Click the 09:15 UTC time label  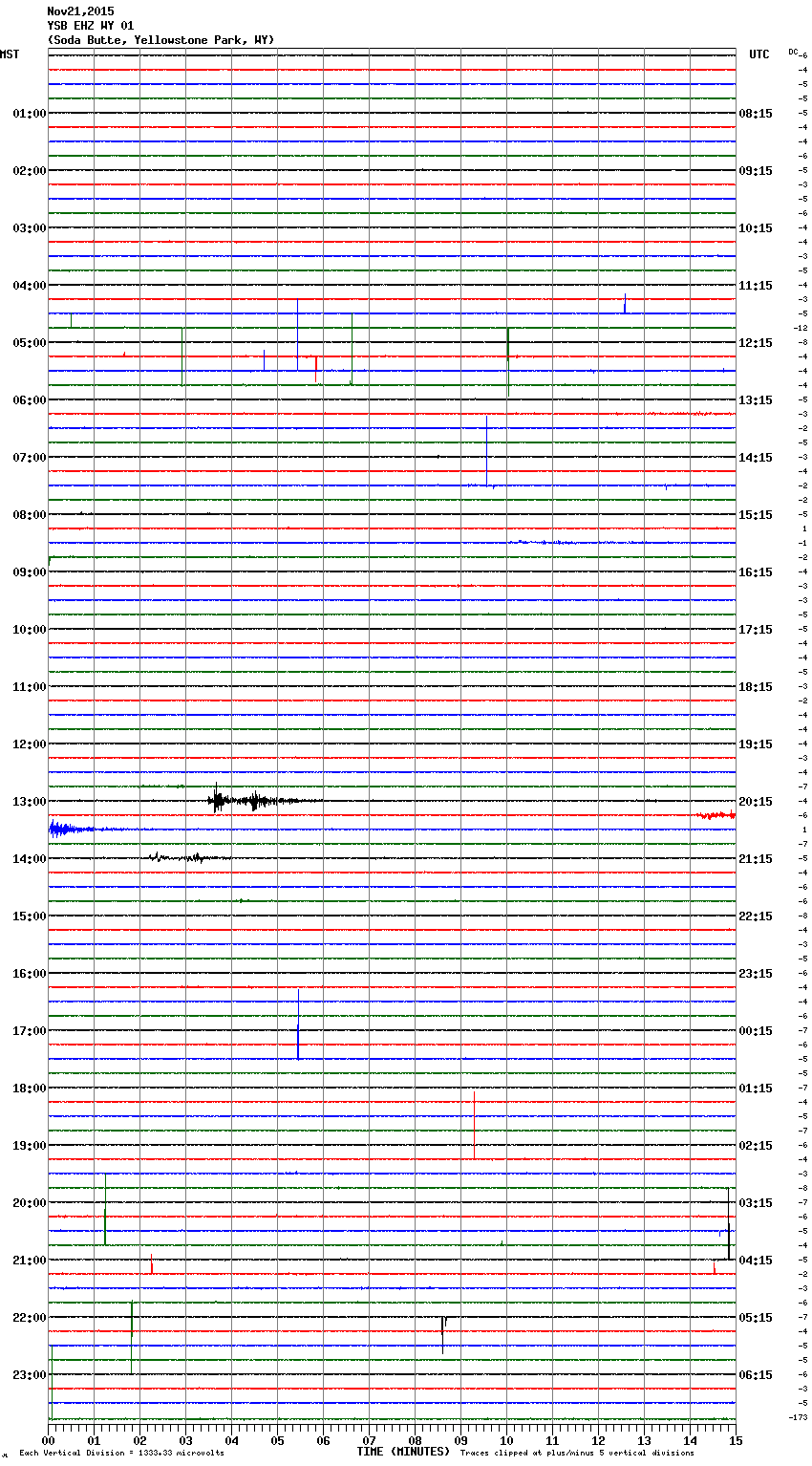[756, 171]
